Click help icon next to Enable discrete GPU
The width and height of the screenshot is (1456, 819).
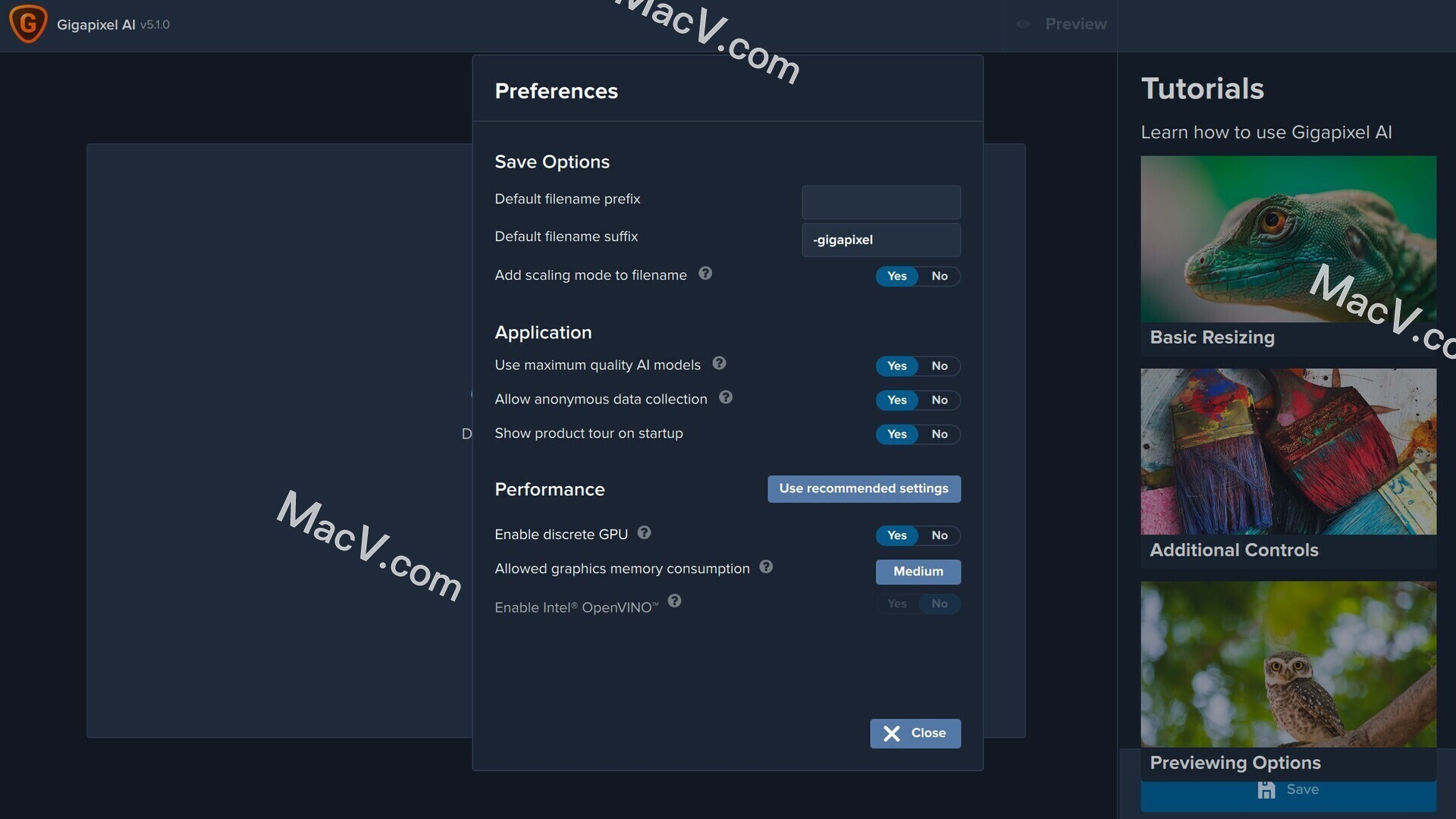[x=644, y=533]
